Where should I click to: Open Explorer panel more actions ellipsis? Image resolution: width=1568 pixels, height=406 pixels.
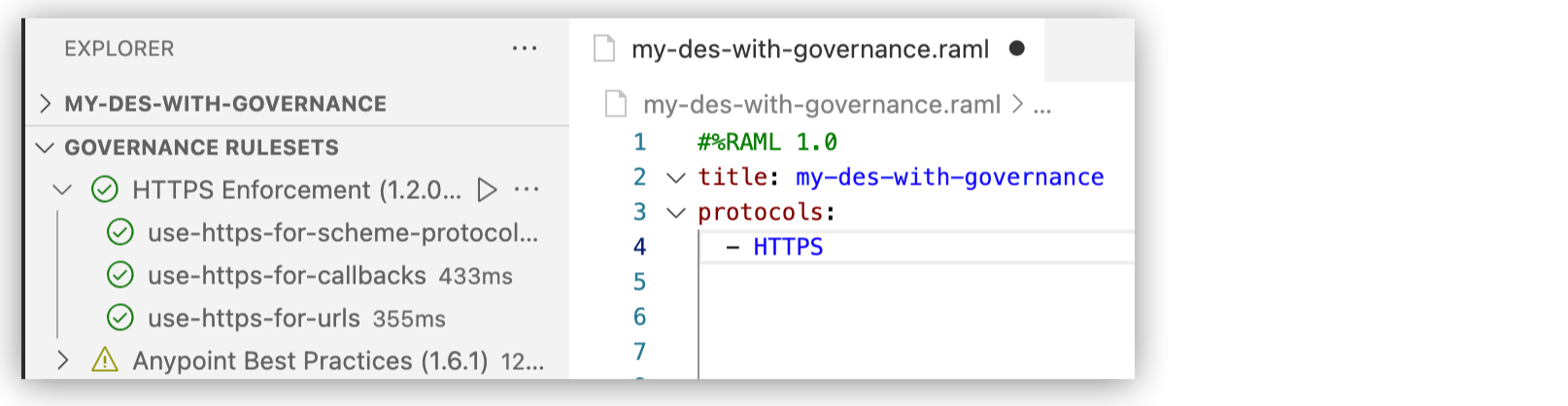[525, 49]
